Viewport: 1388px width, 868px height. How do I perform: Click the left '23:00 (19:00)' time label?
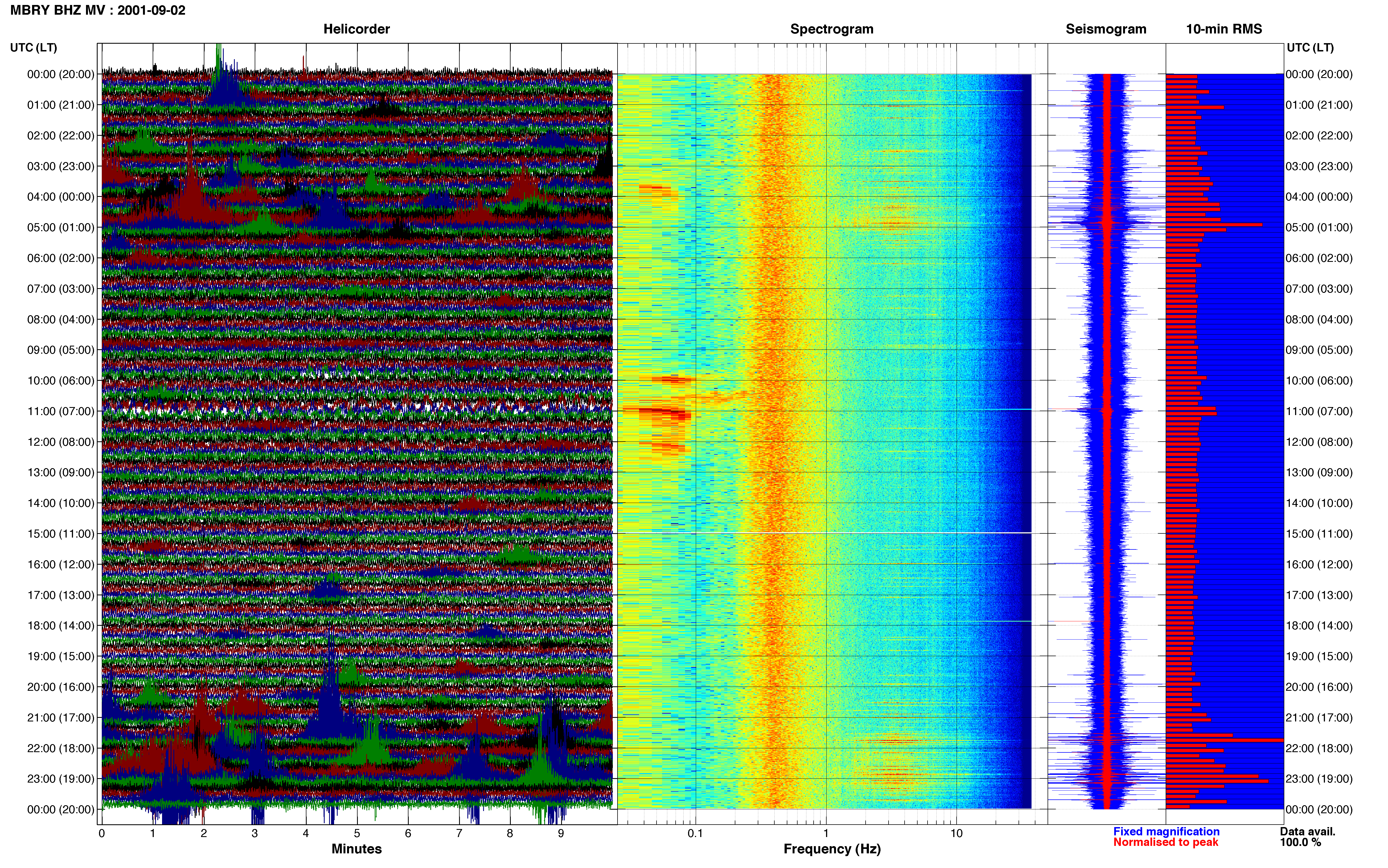pos(61,779)
